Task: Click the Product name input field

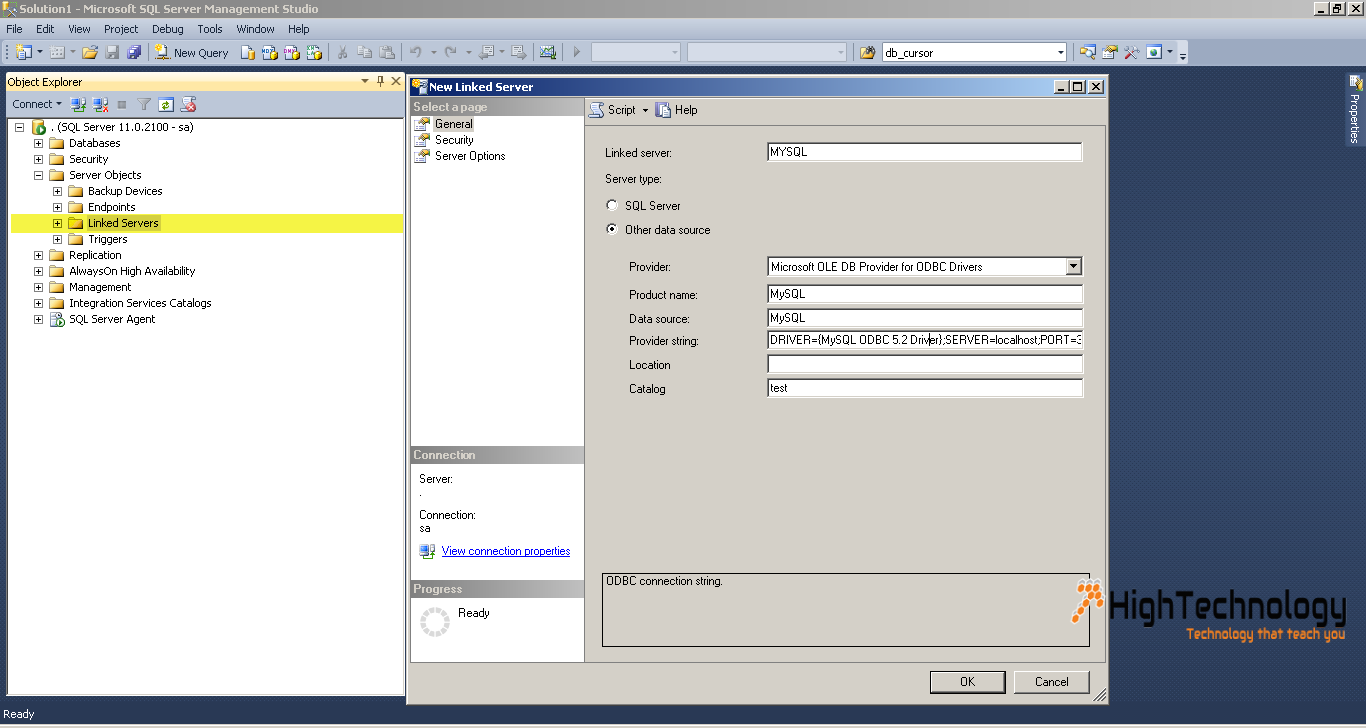Action: click(x=924, y=294)
